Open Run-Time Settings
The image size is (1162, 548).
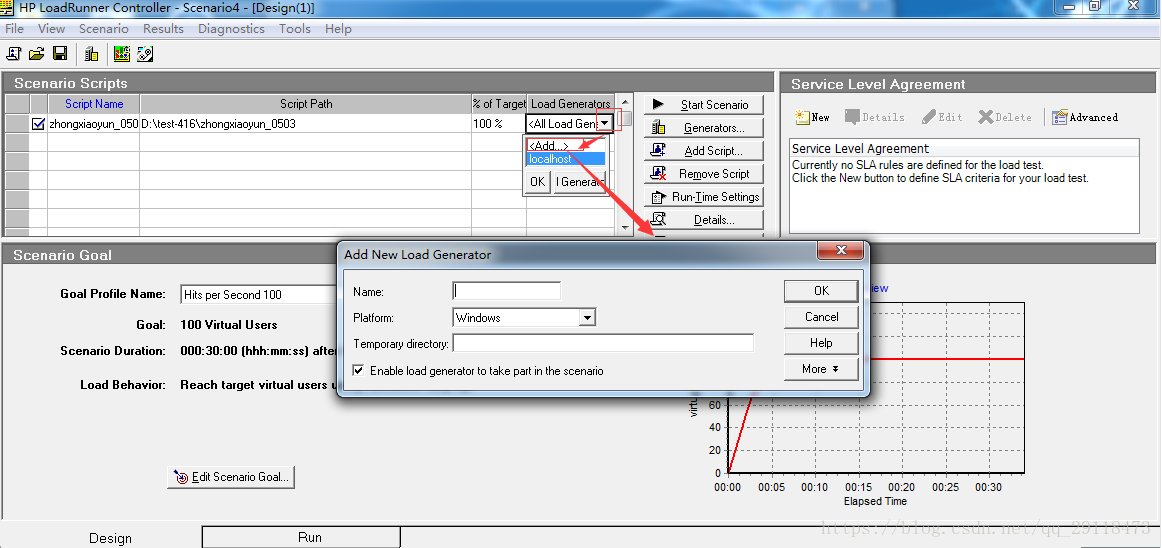click(703, 197)
